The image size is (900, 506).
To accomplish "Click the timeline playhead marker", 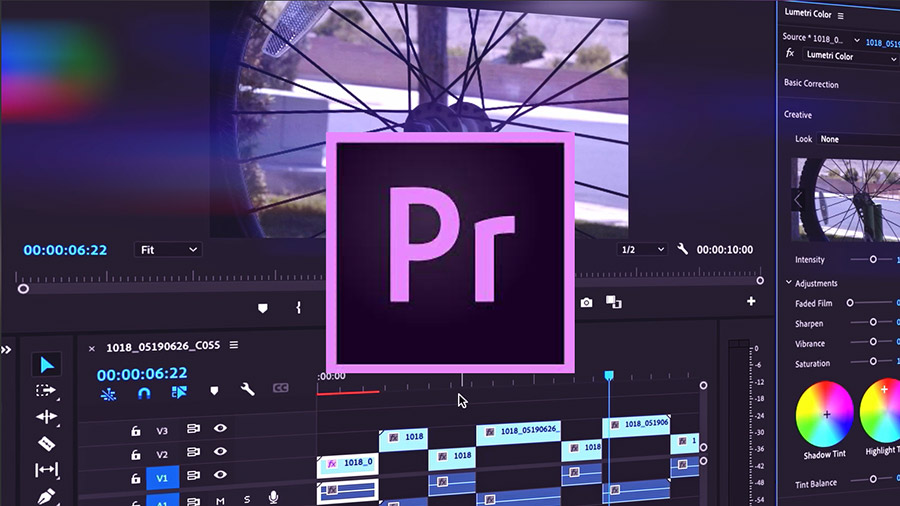I will [609, 375].
